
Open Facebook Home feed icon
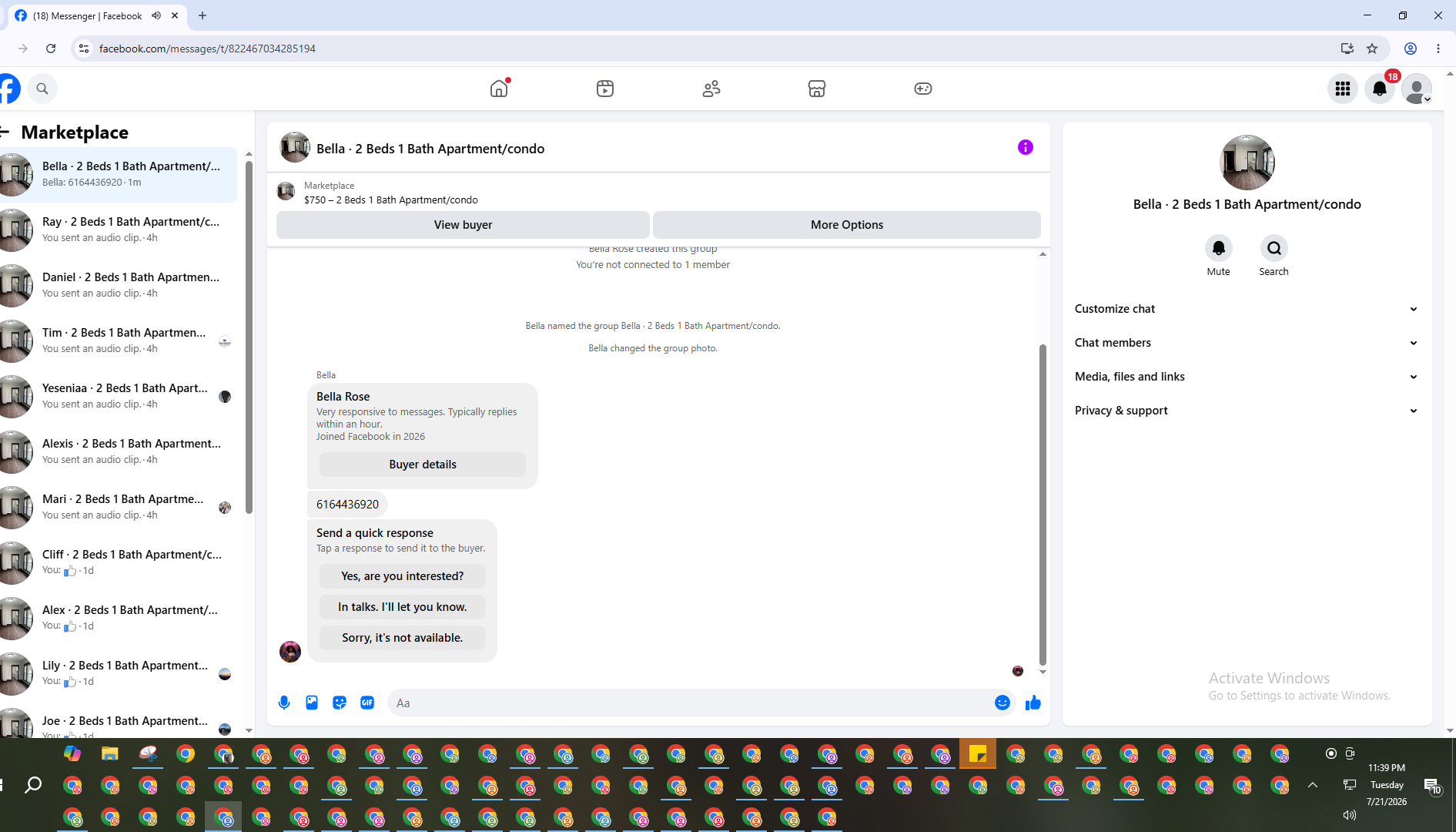(499, 89)
